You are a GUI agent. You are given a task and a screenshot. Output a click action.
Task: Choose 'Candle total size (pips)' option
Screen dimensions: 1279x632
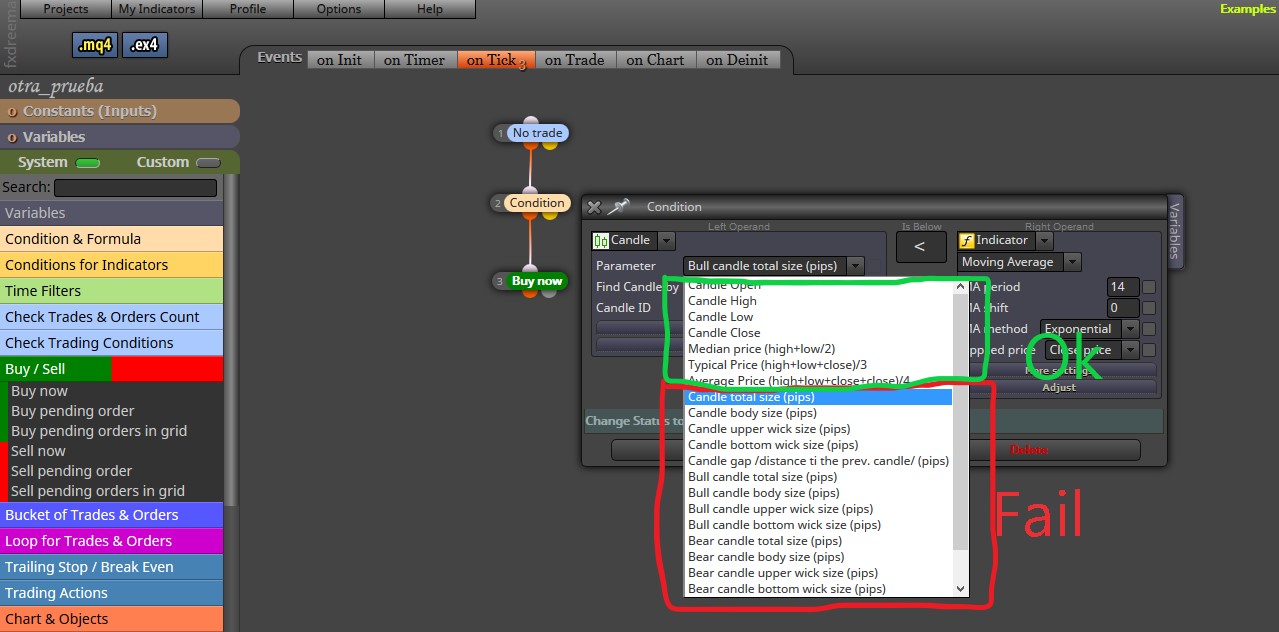(x=818, y=397)
